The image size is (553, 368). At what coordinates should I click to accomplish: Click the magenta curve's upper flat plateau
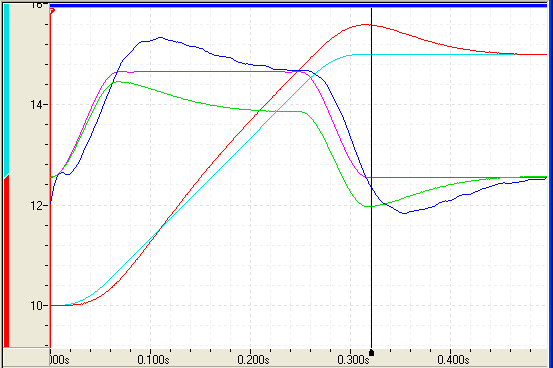pos(208,72)
